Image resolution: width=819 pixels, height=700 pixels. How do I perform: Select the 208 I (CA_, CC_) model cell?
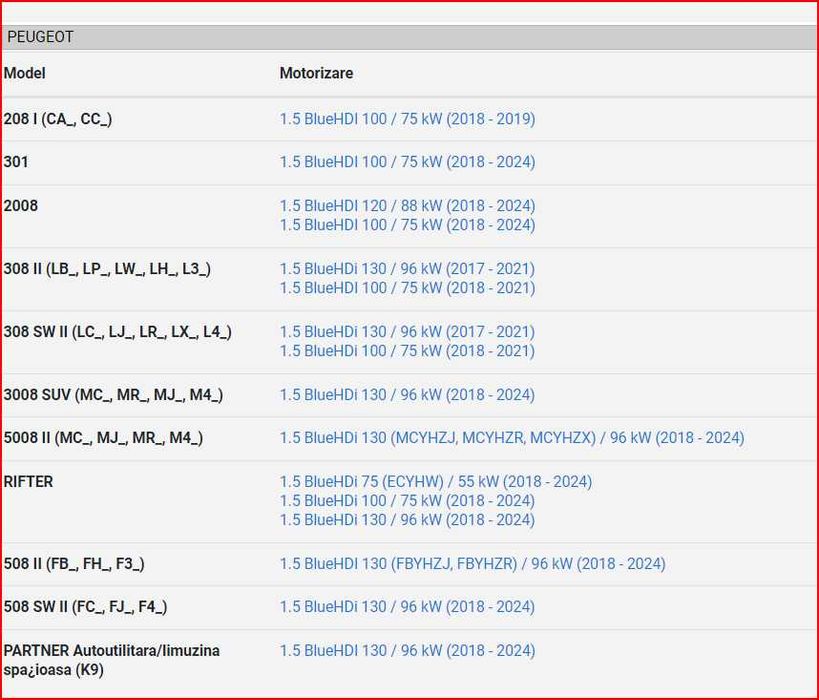pyautogui.click(x=57, y=119)
